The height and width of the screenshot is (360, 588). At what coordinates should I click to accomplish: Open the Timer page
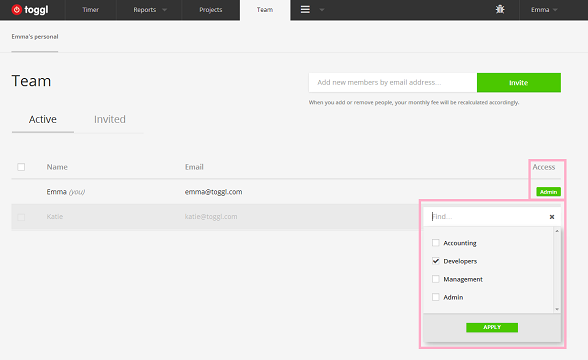91,10
